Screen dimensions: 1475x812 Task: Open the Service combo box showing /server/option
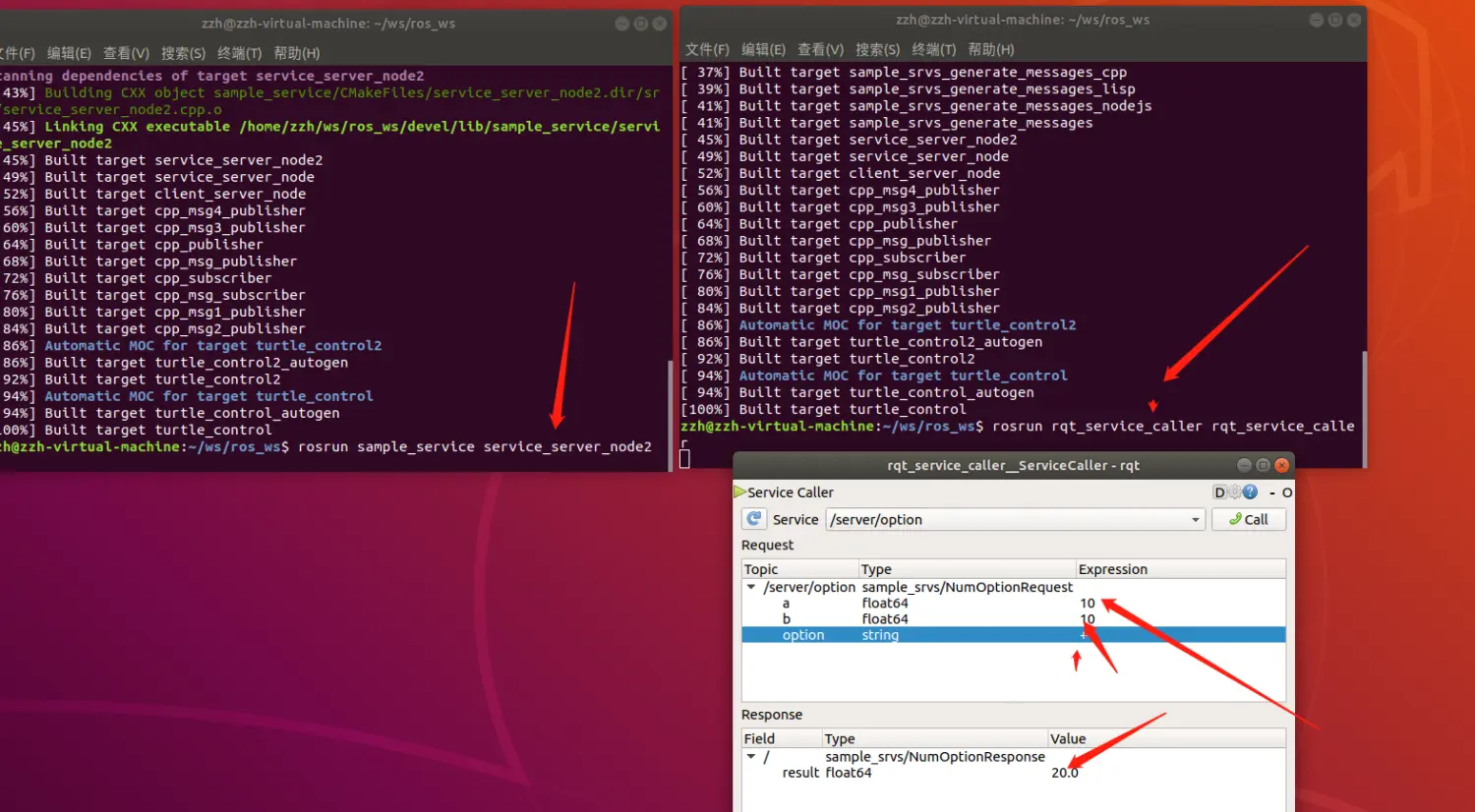click(1017, 519)
